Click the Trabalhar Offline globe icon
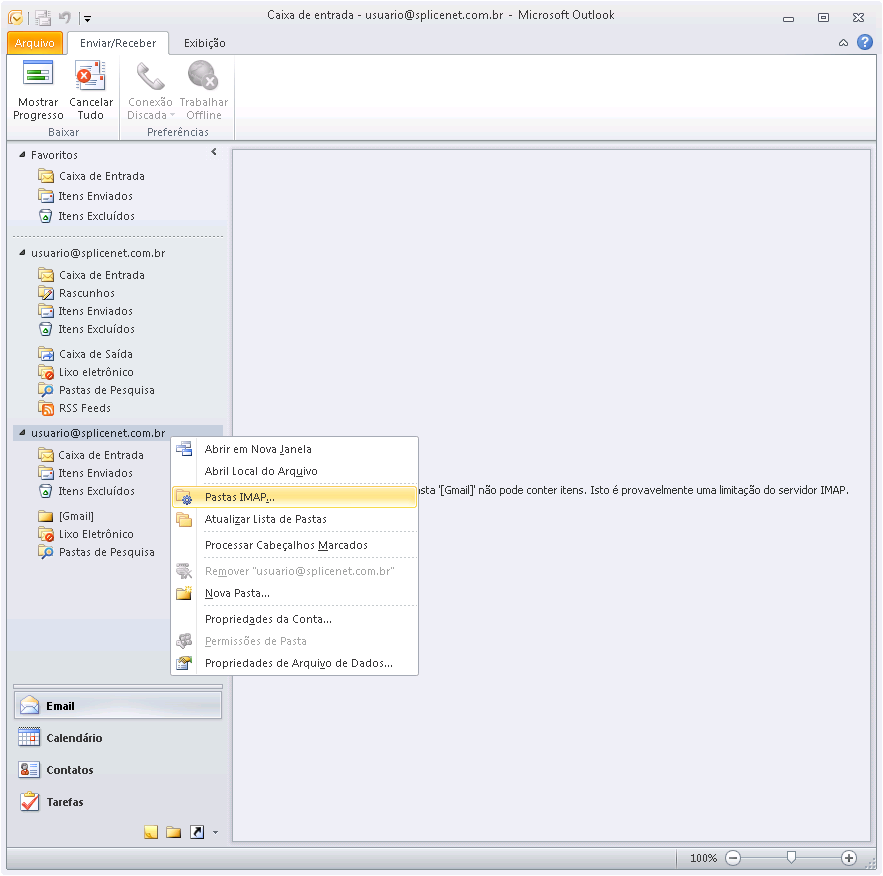 [203, 75]
